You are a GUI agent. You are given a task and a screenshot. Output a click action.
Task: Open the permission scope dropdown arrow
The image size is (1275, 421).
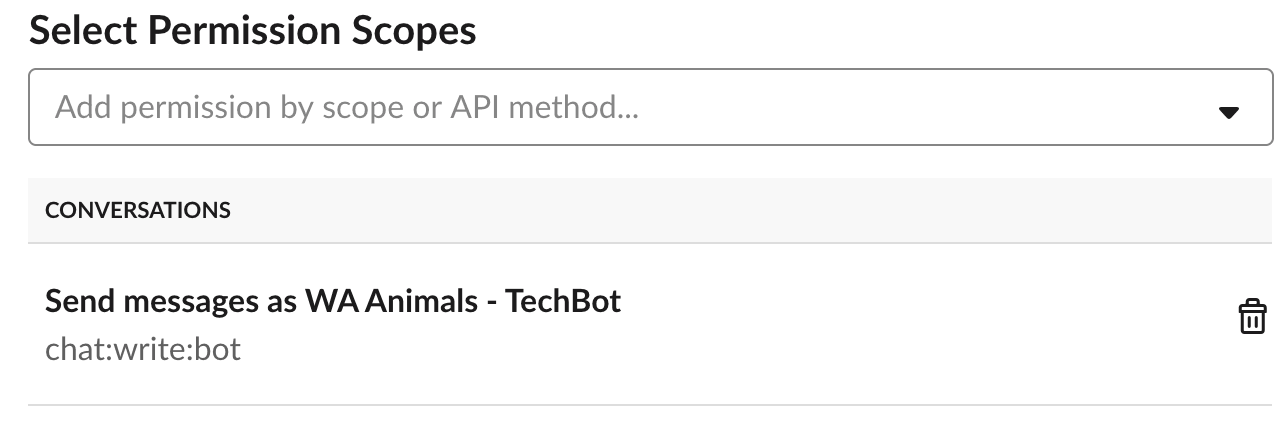click(x=1229, y=112)
